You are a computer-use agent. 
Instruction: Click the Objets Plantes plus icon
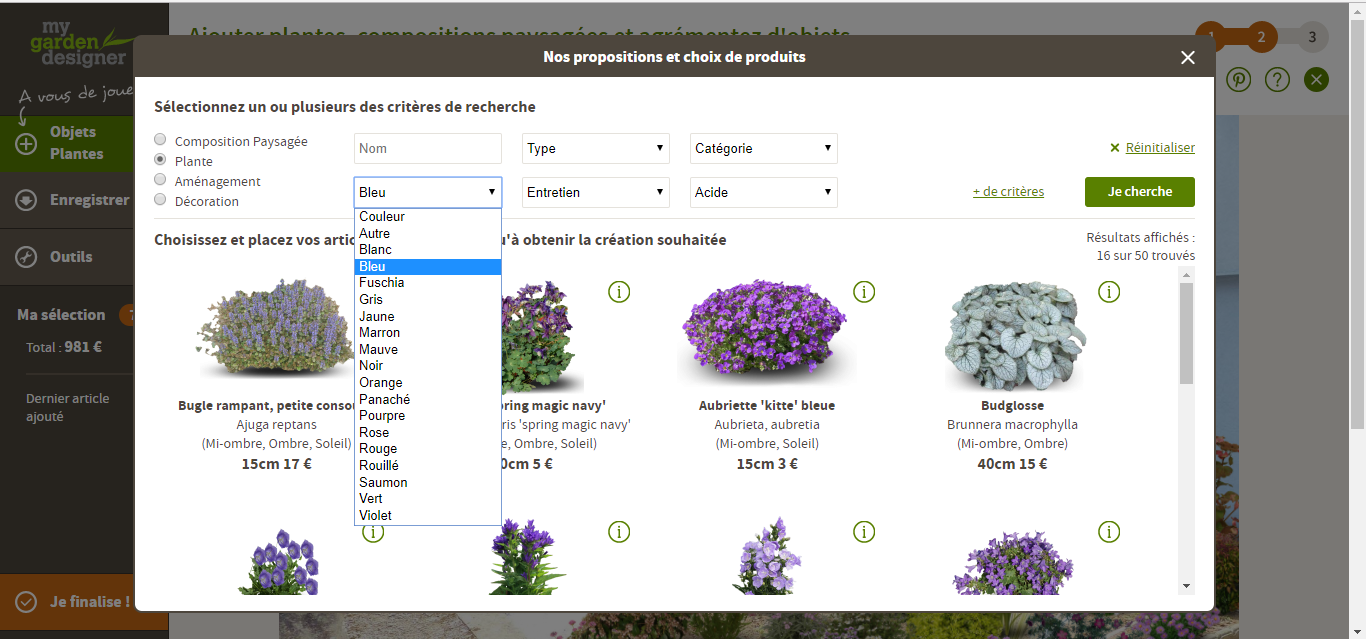26,143
